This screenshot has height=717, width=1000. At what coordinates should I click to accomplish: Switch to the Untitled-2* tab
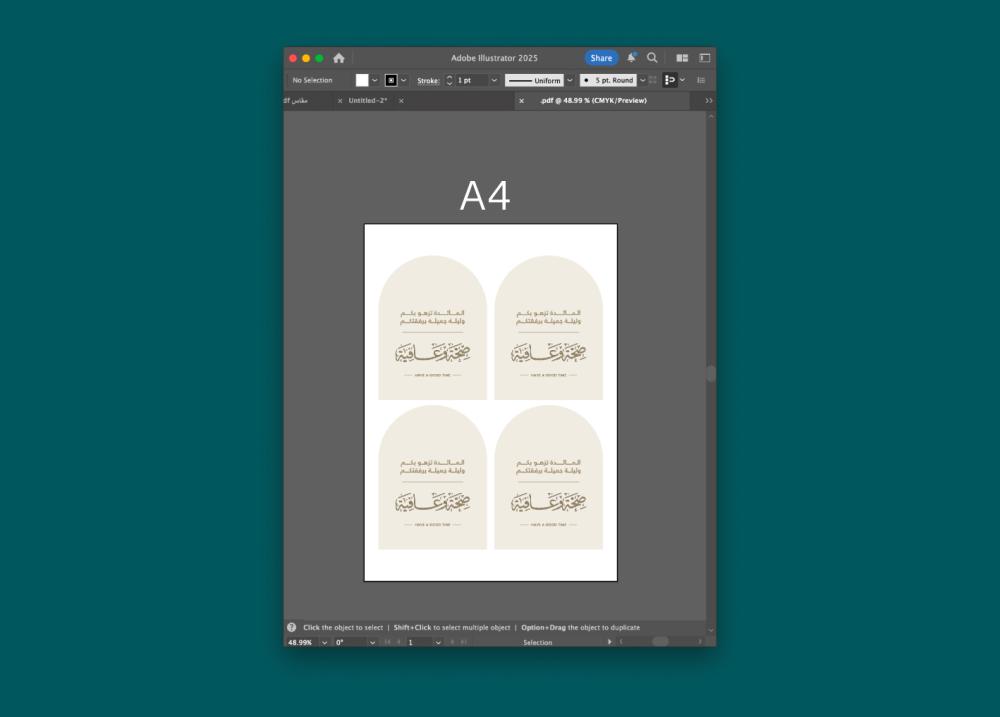click(368, 101)
